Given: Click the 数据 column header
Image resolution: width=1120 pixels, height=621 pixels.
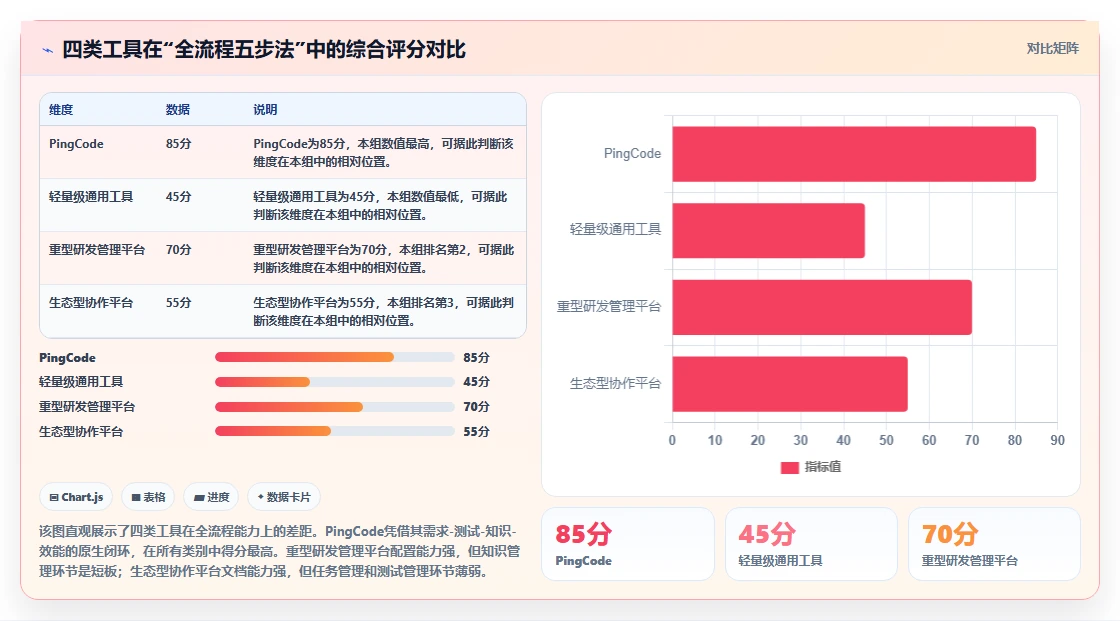Looking at the screenshot, I should click(178, 109).
